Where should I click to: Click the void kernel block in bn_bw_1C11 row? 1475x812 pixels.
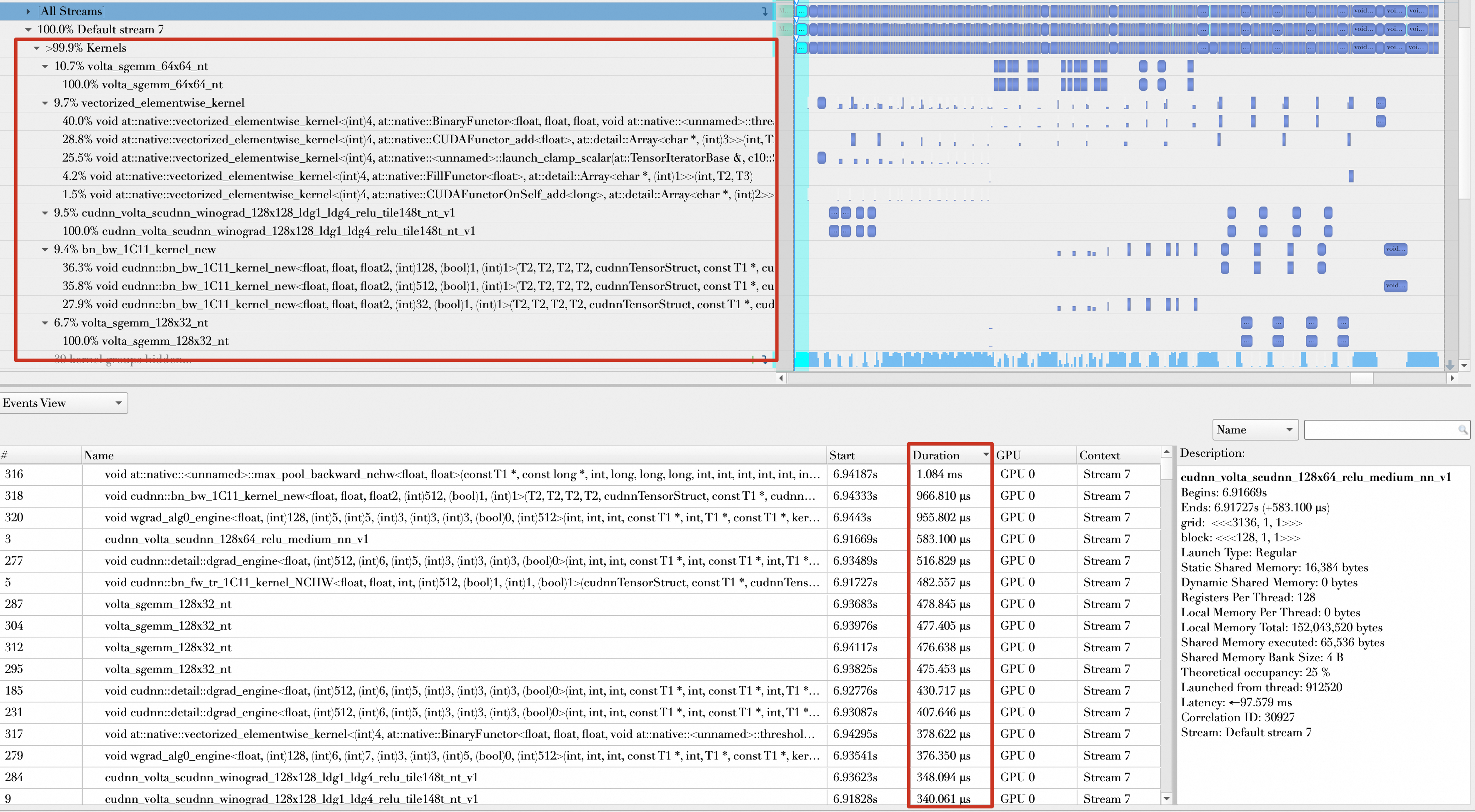[x=1395, y=249]
